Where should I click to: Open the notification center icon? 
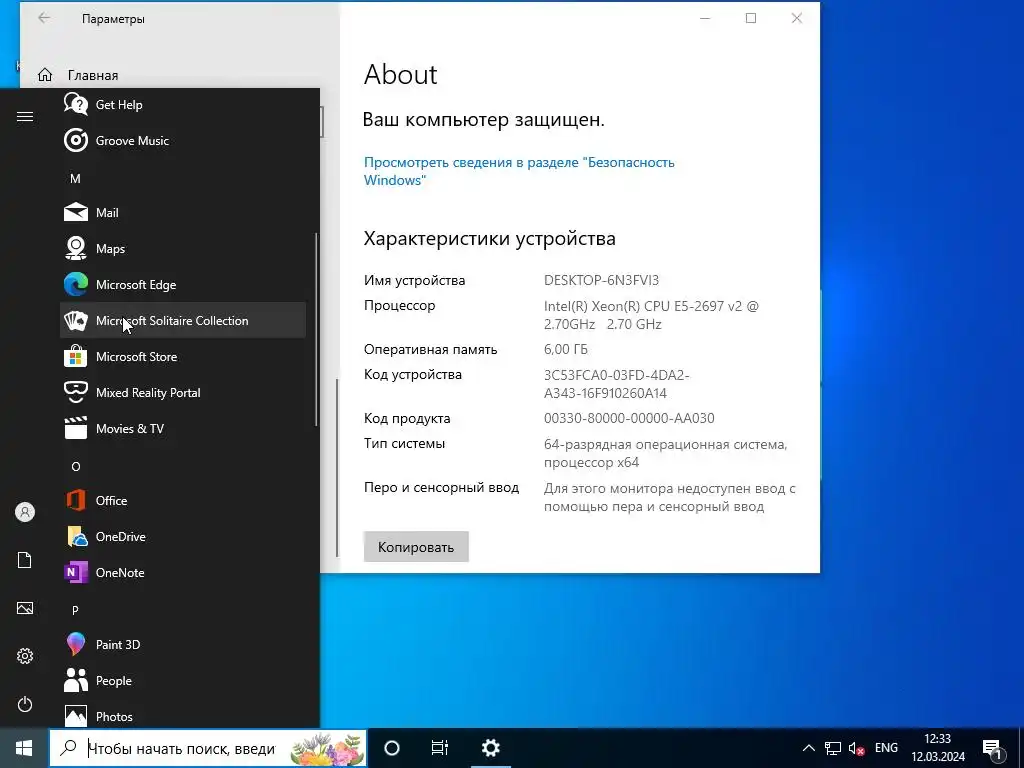[992, 748]
